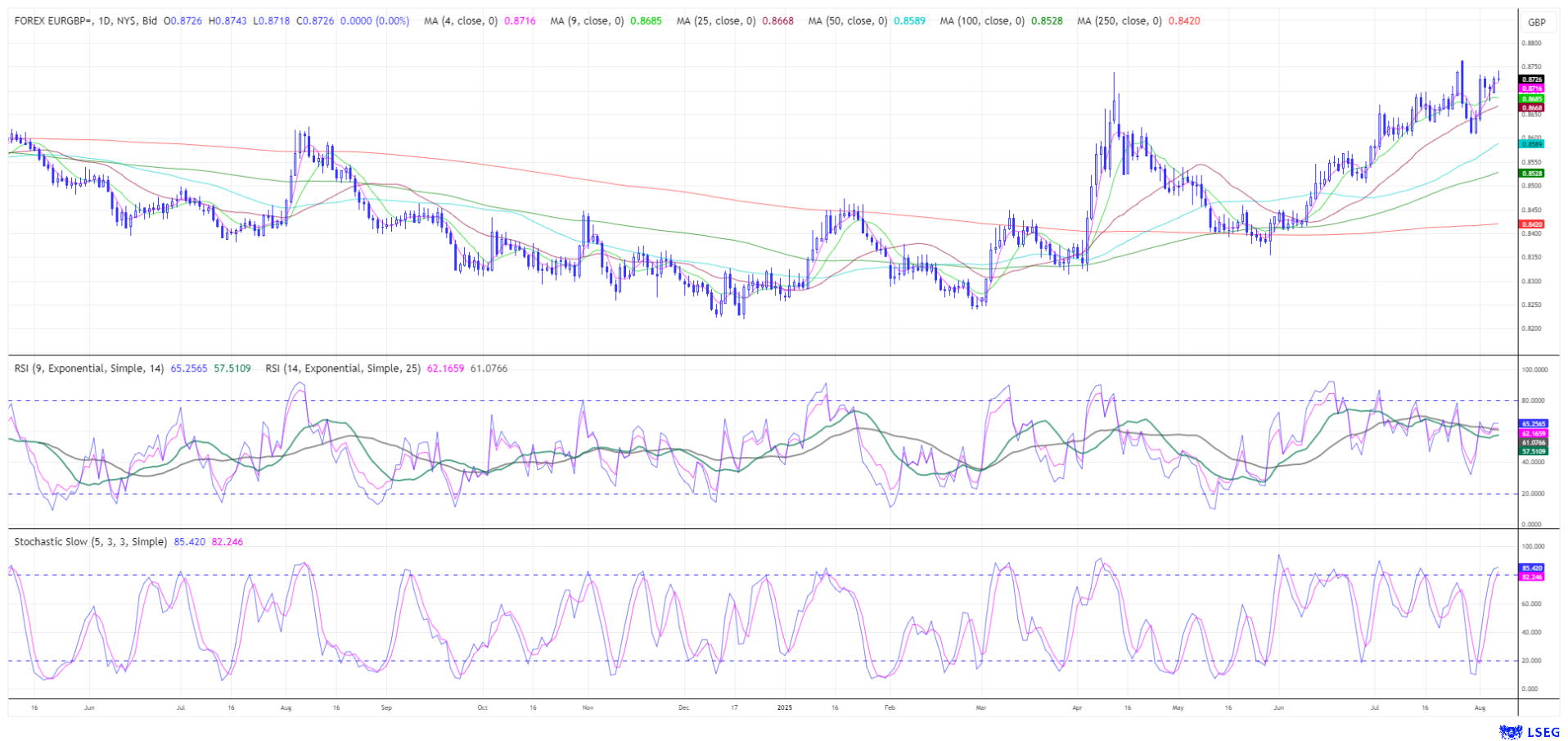
Task: Click RSI (9, Exponential, Simple, 14) label
Action: click(x=89, y=368)
